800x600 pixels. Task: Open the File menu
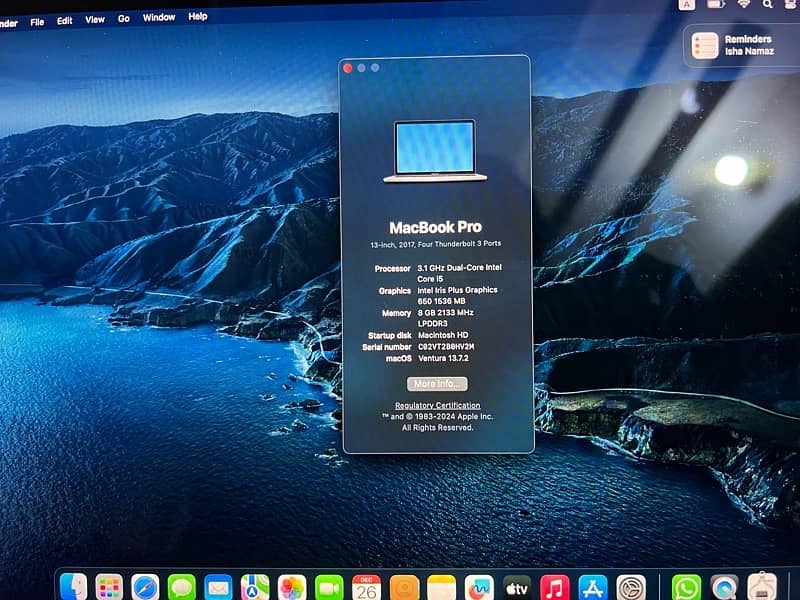point(37,20)
